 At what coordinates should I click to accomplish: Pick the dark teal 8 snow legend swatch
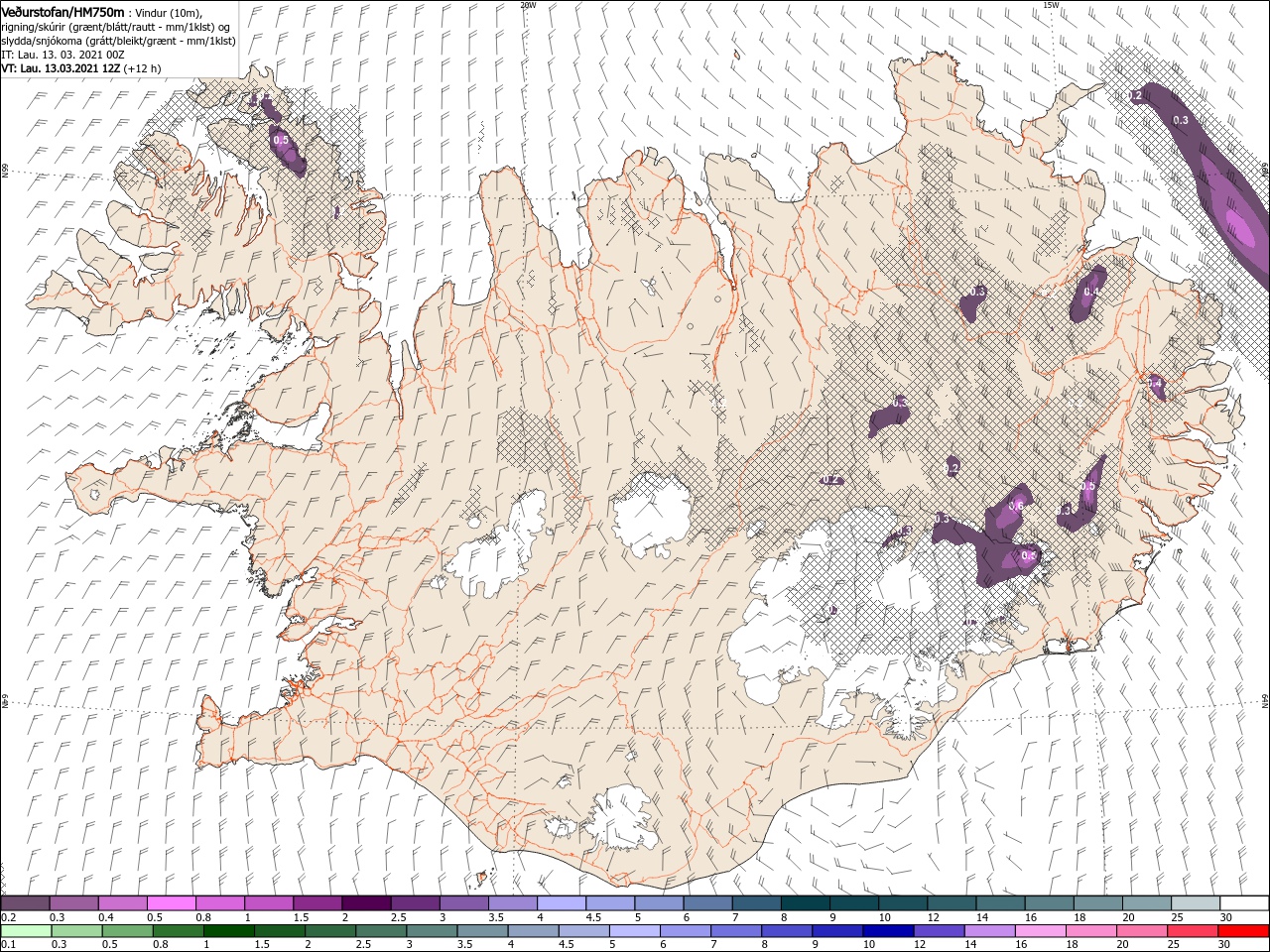point(805,903)
